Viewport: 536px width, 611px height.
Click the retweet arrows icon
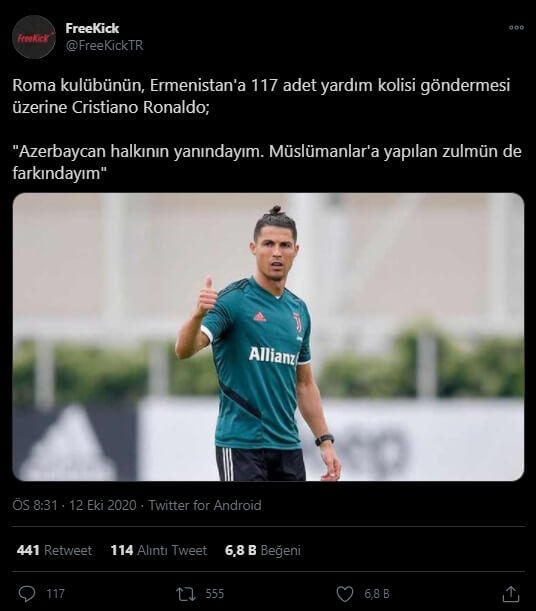click(186, 594)
